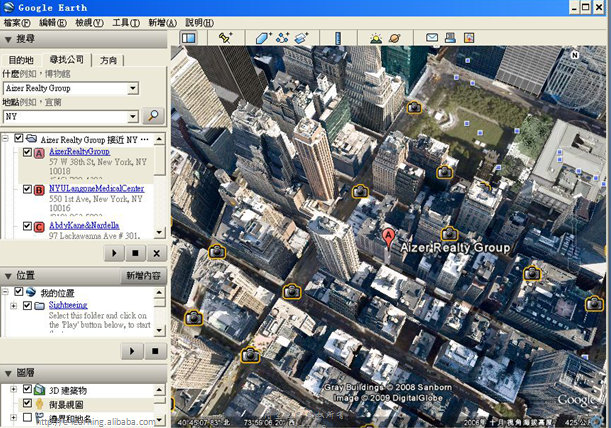Image resolution: width=611 pixels, height=428 pixels.
Task: Click the Sightseeing folder icon
Action: pyautogui.click(x=39, y=306)
